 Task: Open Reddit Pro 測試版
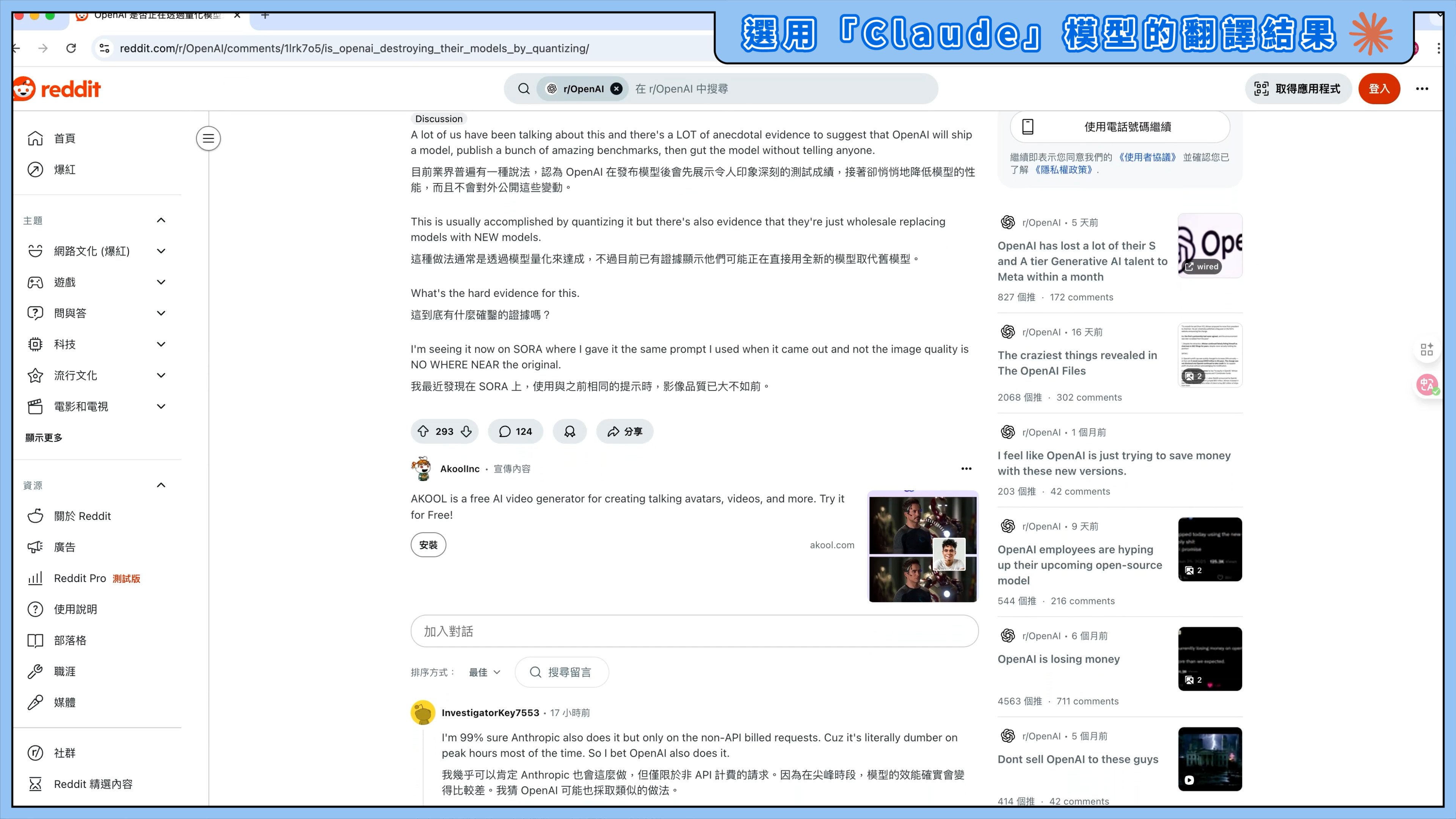click(97, 578)
